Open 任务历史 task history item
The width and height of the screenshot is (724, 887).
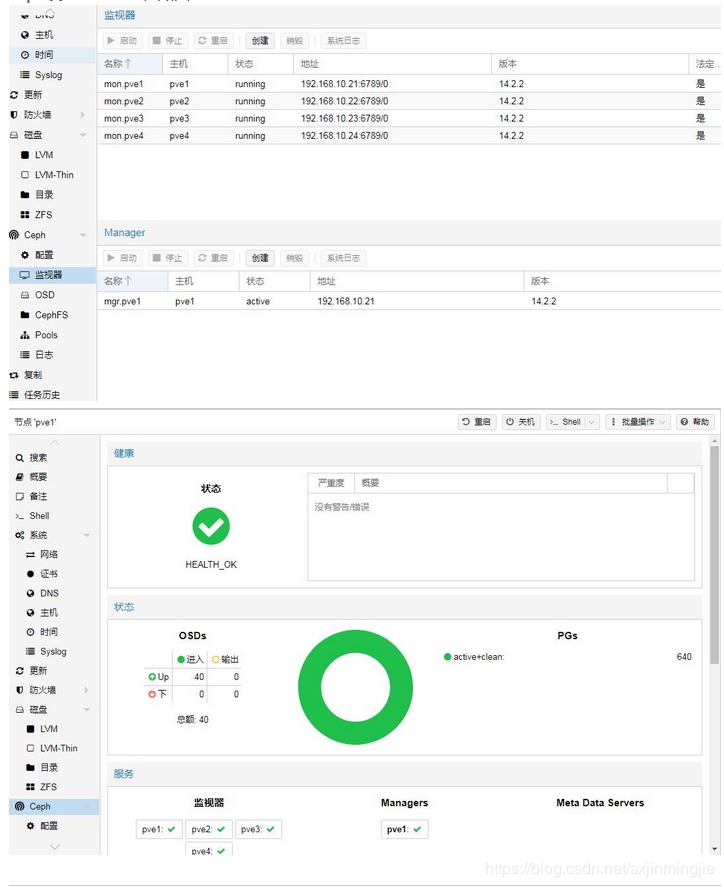pyautogui.click(x=35, y=395)
